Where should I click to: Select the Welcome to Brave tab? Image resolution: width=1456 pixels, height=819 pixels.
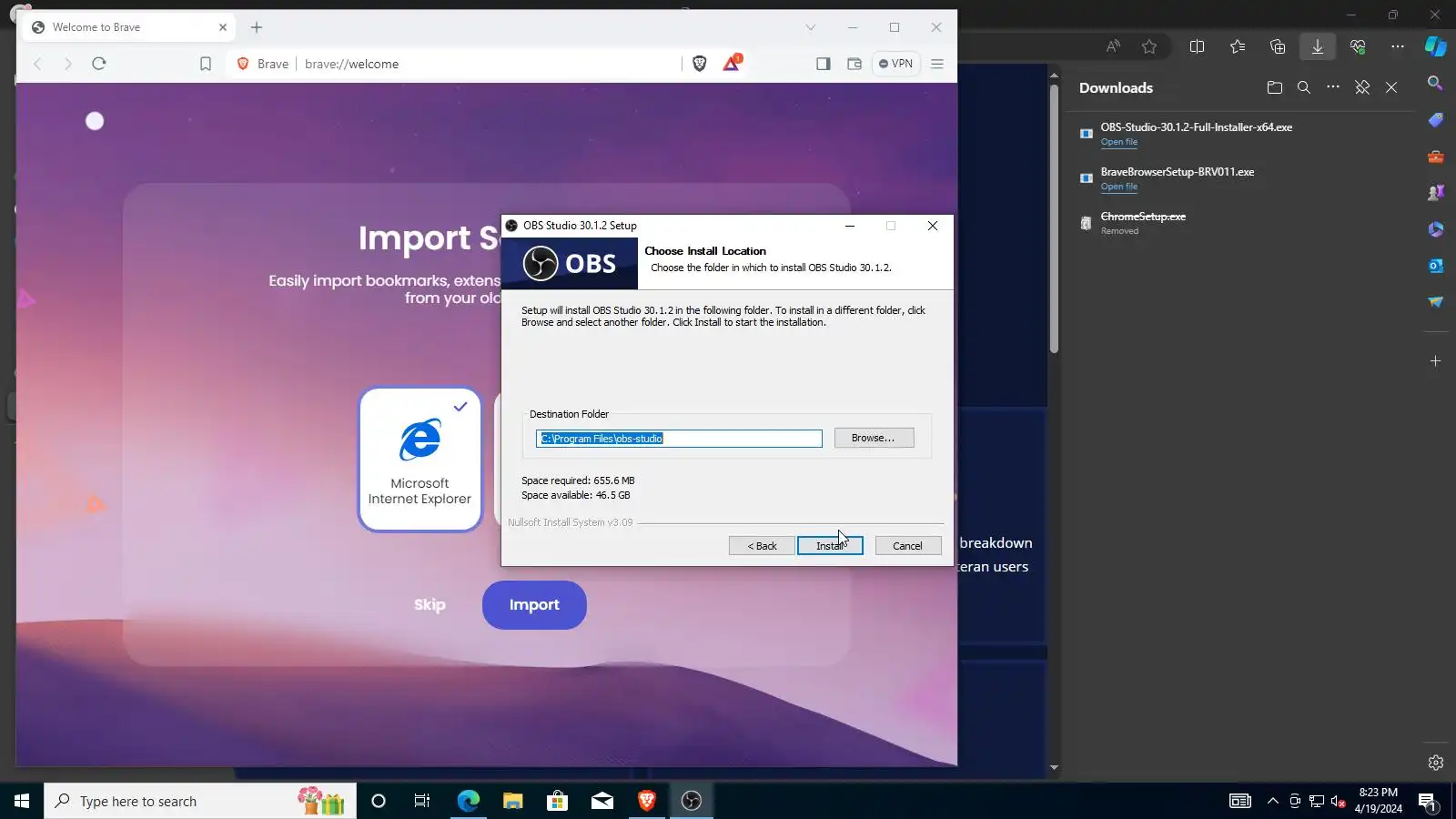(x=127, y=27)
